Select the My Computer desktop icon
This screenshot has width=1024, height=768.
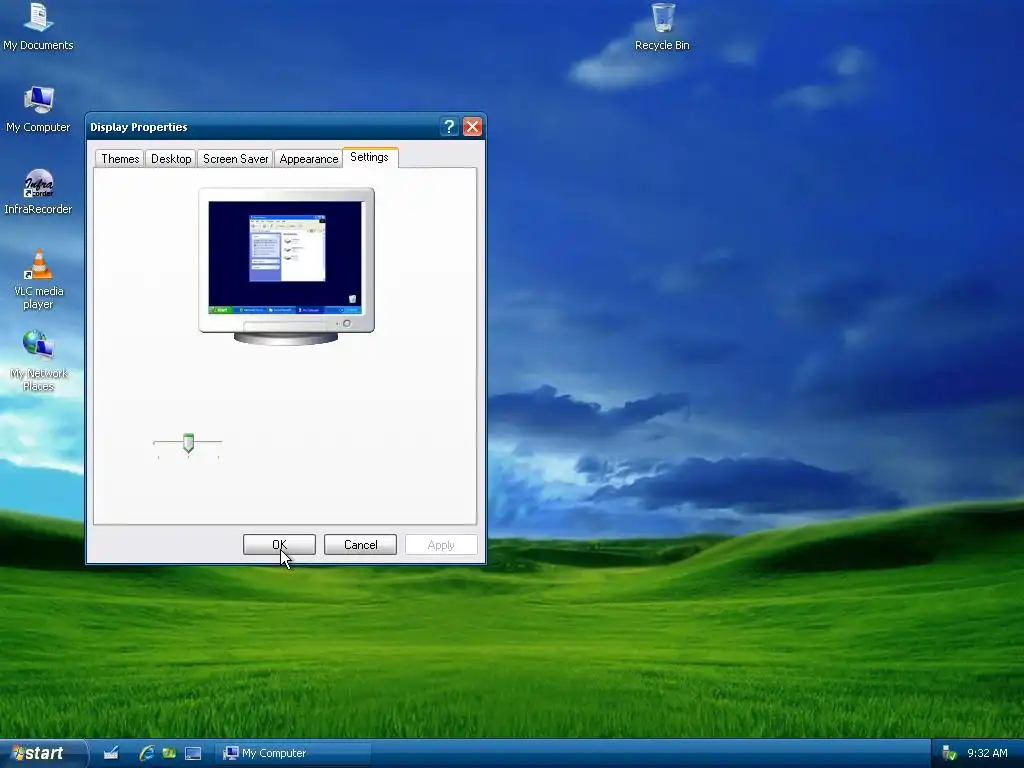tap(38, 109)
